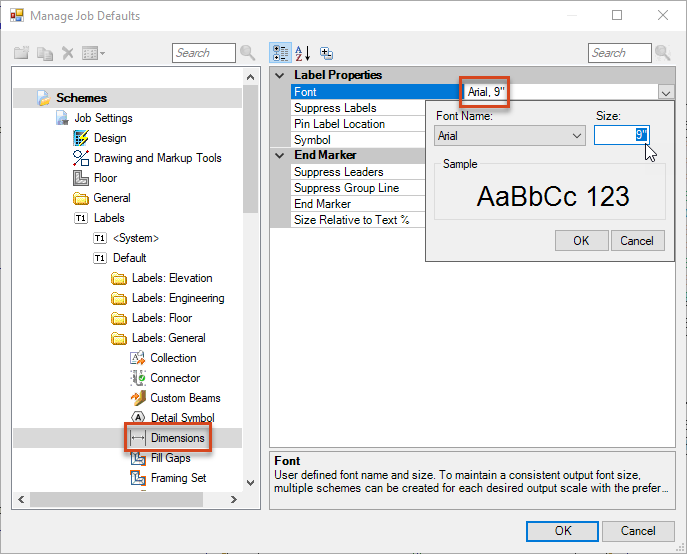Select the Detail Symbol label item
This screenshot has height=554, width=687.
pyautogui.click(x=183, y=418)
